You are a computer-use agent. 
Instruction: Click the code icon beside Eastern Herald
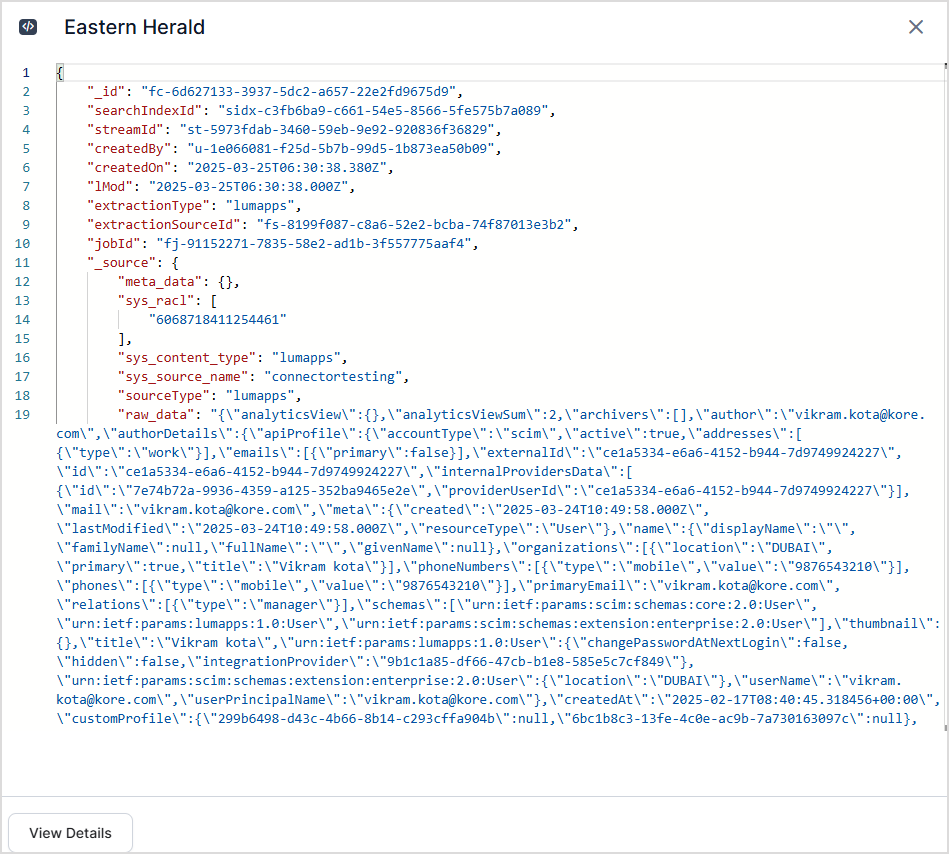click(x=28, y=27)
